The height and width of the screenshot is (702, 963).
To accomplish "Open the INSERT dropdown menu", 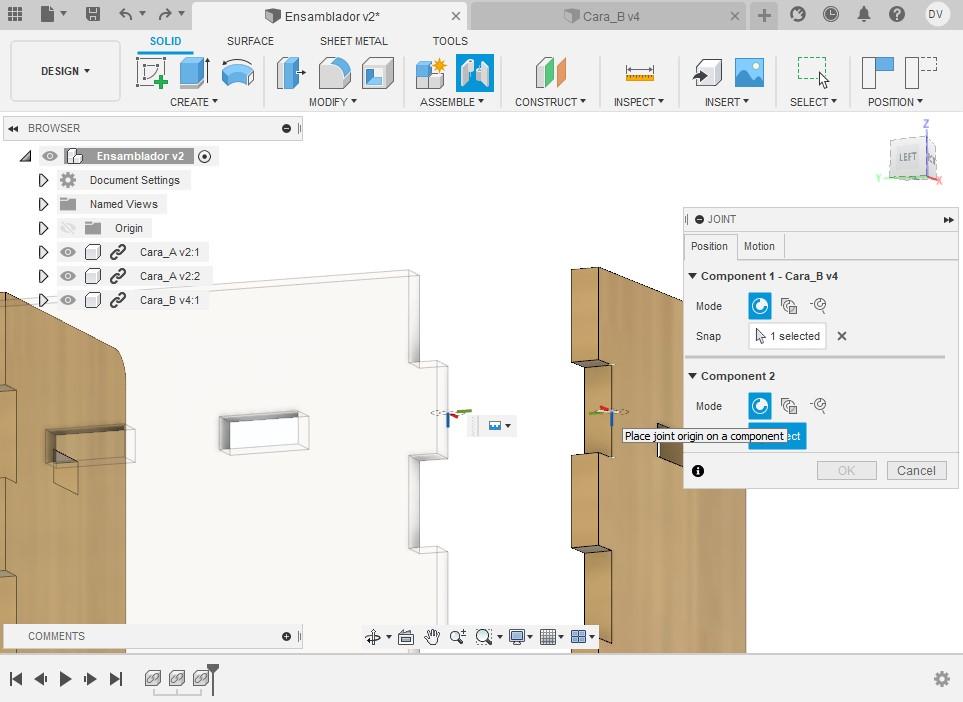I will click(x=727, y=102).
